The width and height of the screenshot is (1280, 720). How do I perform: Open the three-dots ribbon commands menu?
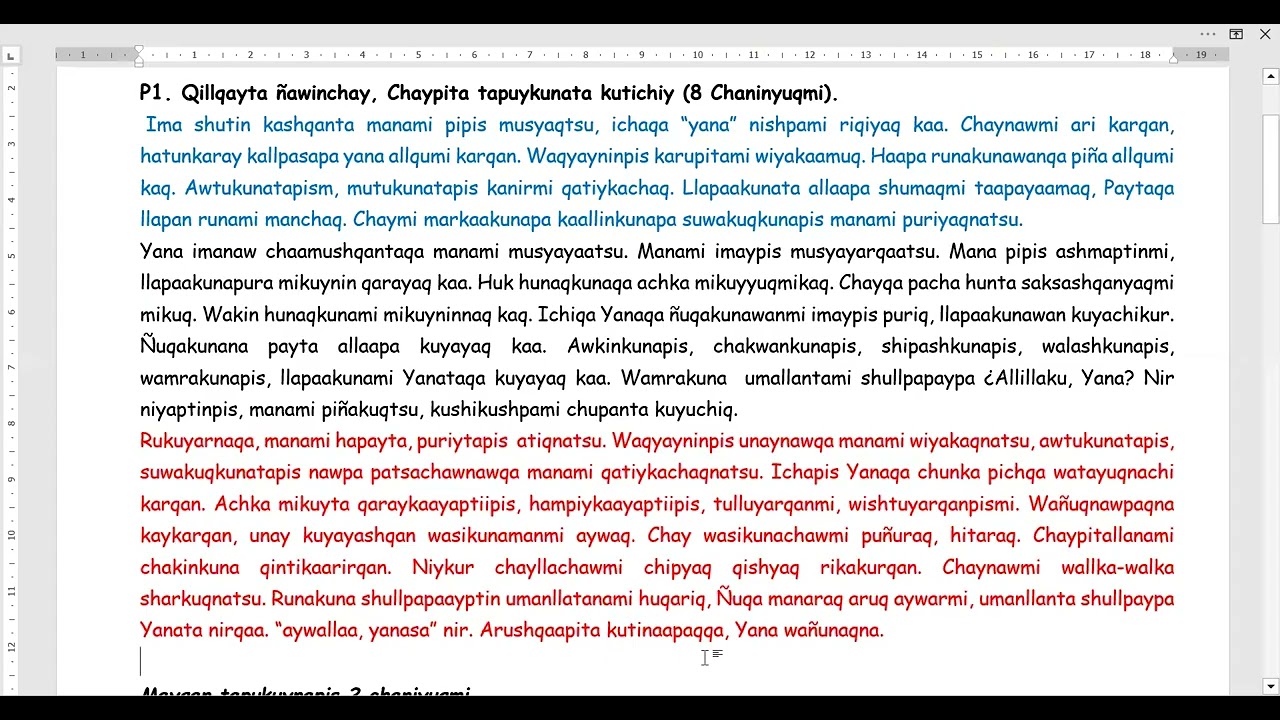click(1208, 34)
